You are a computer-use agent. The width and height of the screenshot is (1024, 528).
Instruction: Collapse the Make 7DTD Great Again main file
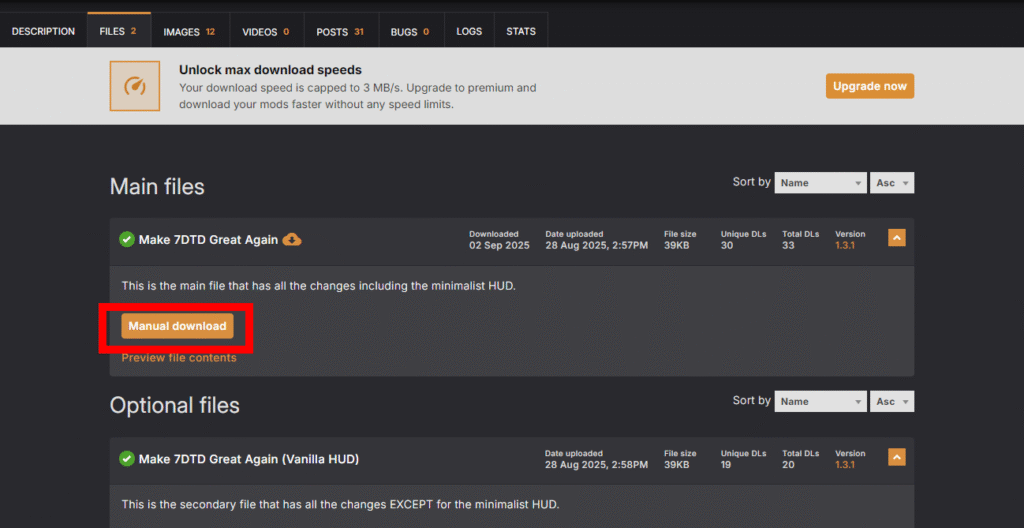897,238
